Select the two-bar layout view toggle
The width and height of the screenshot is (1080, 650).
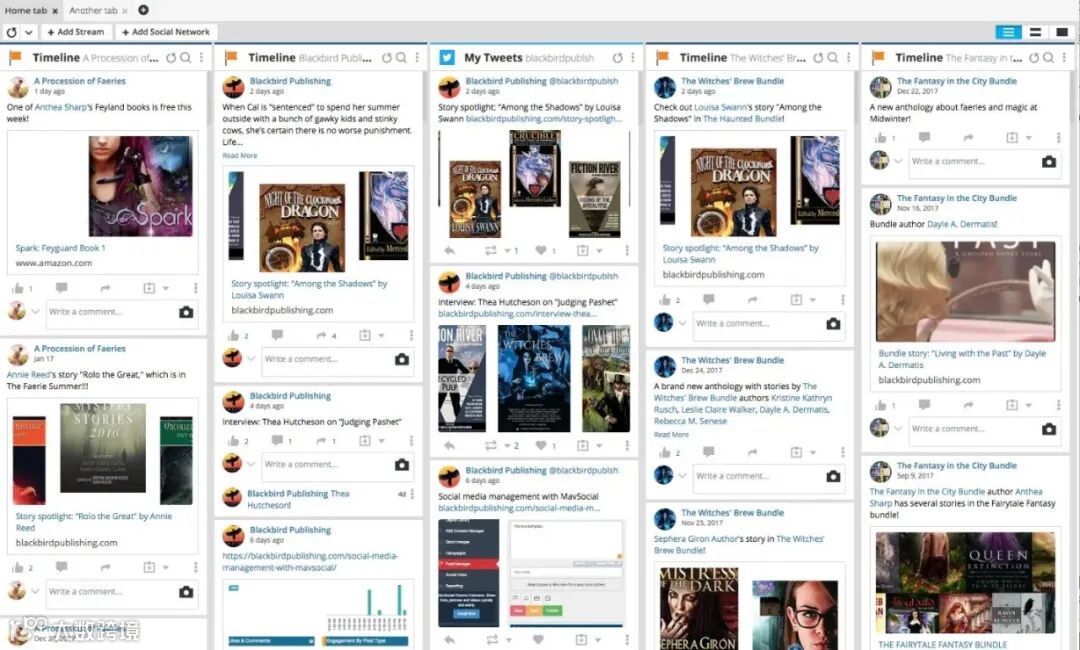tap(1035, 32)
